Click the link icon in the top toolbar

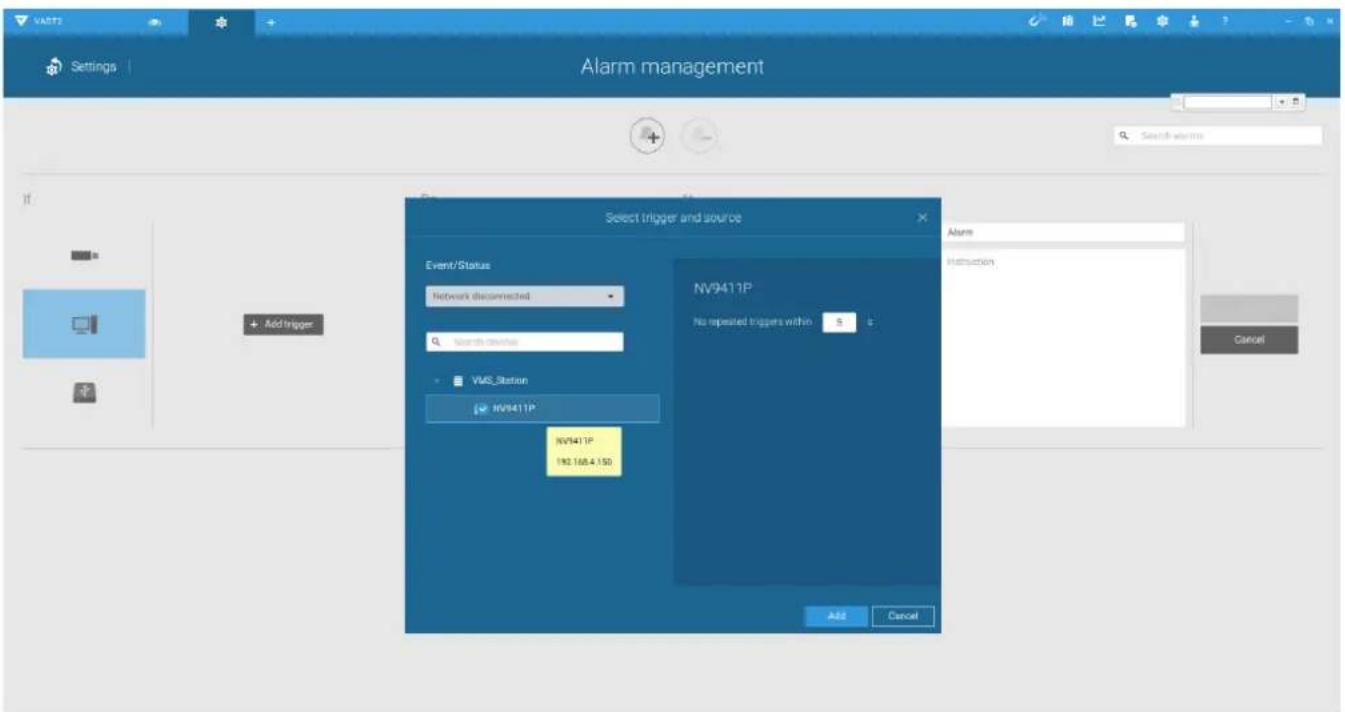(x=1038, y=21)
